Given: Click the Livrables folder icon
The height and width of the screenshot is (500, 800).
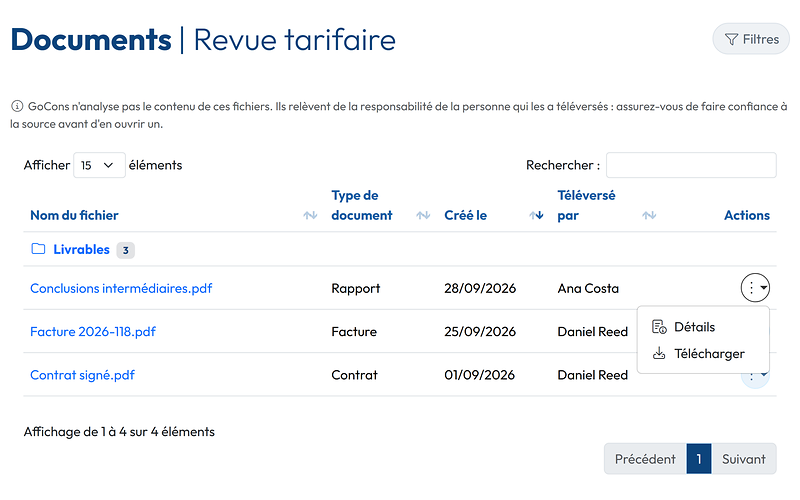Looking at the screenshot, I should (x=38, y=249).
